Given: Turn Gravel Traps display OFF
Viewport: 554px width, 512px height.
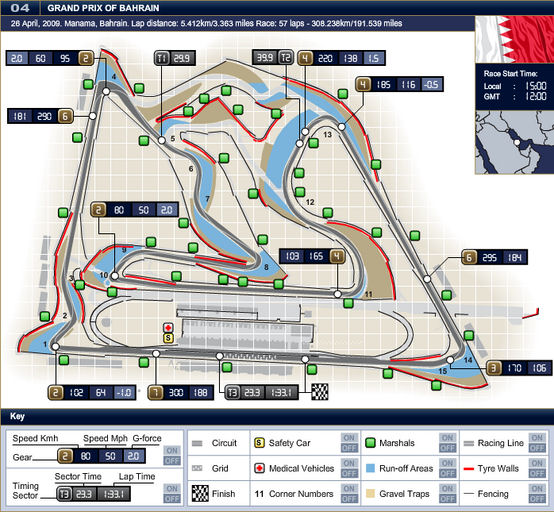Looking at the screenshot, I should [447, 499].
